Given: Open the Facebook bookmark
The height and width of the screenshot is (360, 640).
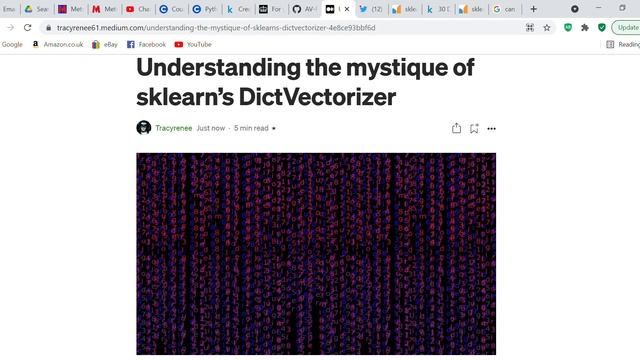Looking at the screenshot, I should click(x=146, y=44).
